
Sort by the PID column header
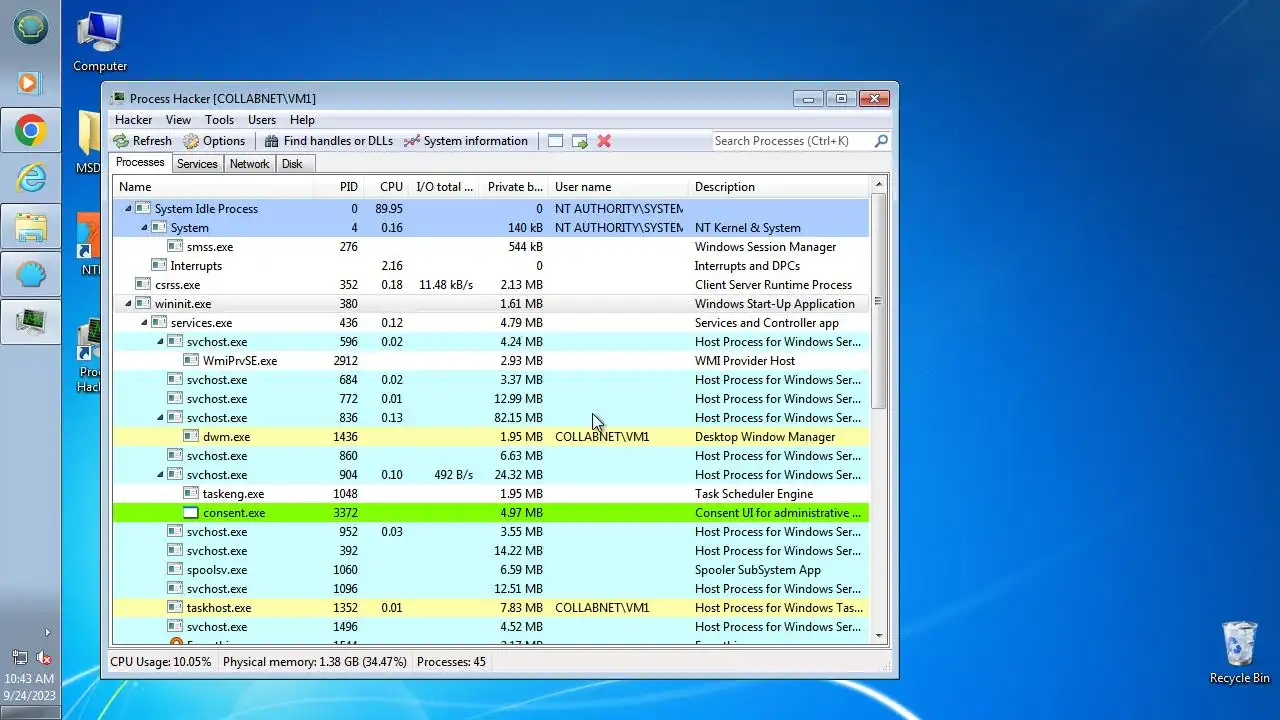point(339,187)
